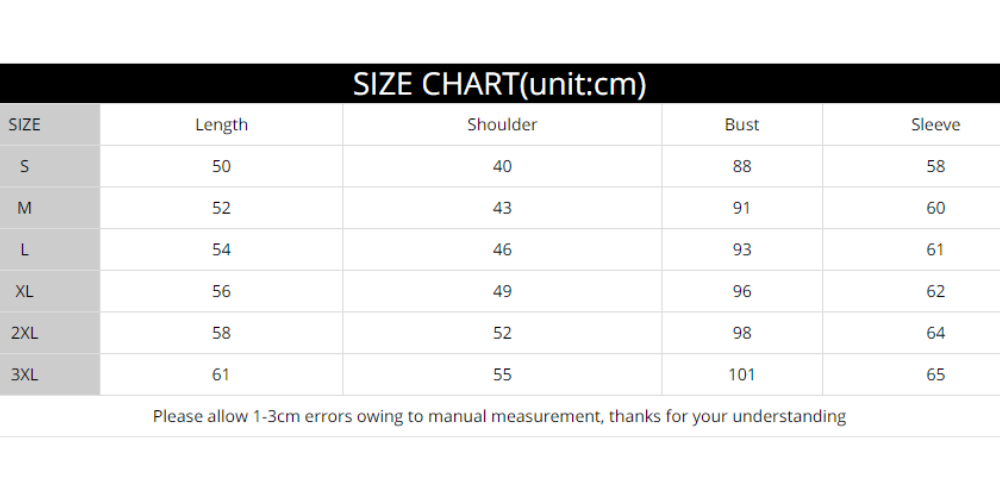1000x500 pixels.
Task: Select the 3XL size row label
Action: (25, 375)
